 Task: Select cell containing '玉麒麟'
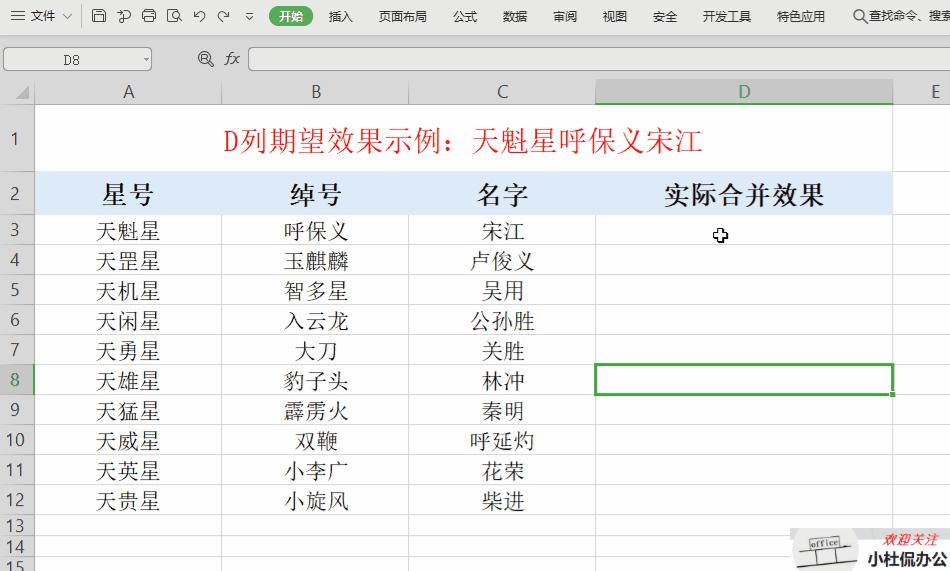click(315, 260)
